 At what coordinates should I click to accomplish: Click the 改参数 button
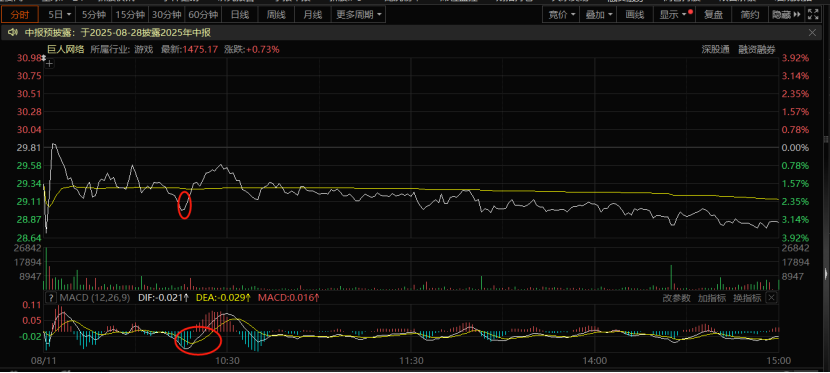coord(676,298)
